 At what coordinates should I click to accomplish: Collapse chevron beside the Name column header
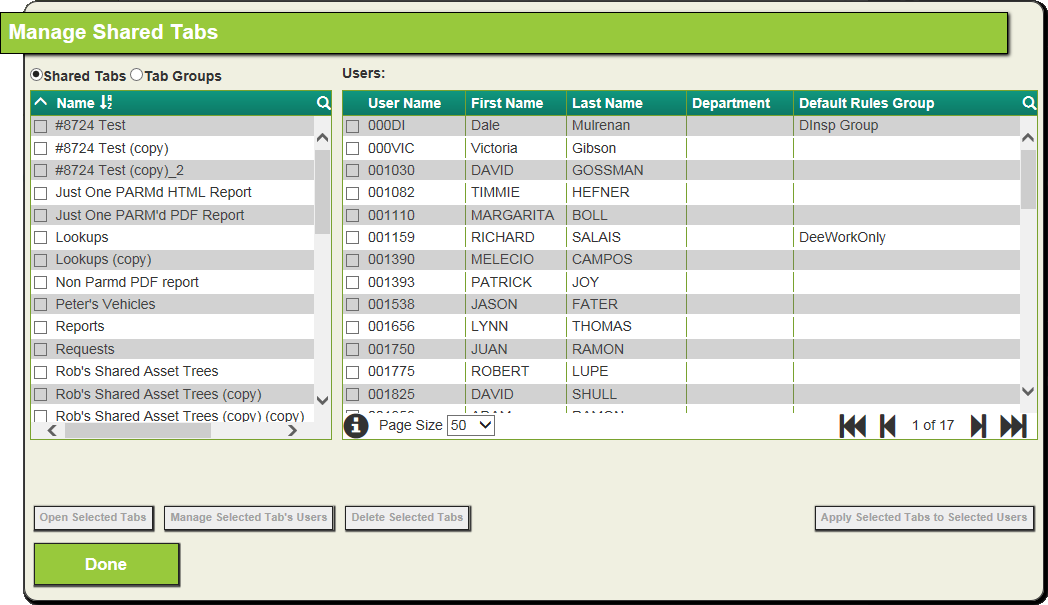coord(41,102)
